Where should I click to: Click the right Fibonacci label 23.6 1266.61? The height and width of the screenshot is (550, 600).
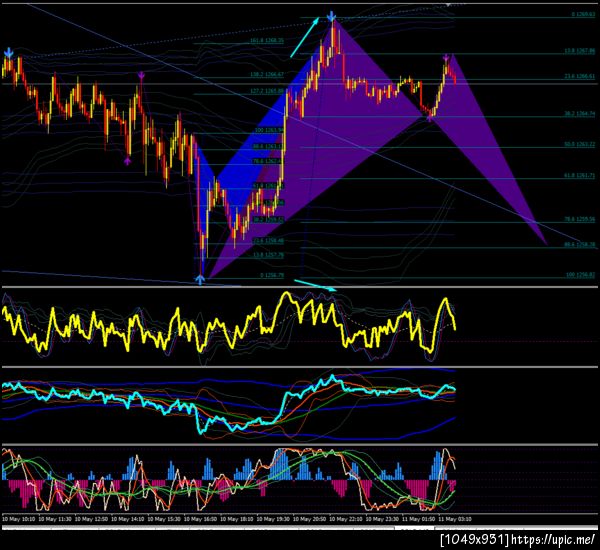(580, 77)
